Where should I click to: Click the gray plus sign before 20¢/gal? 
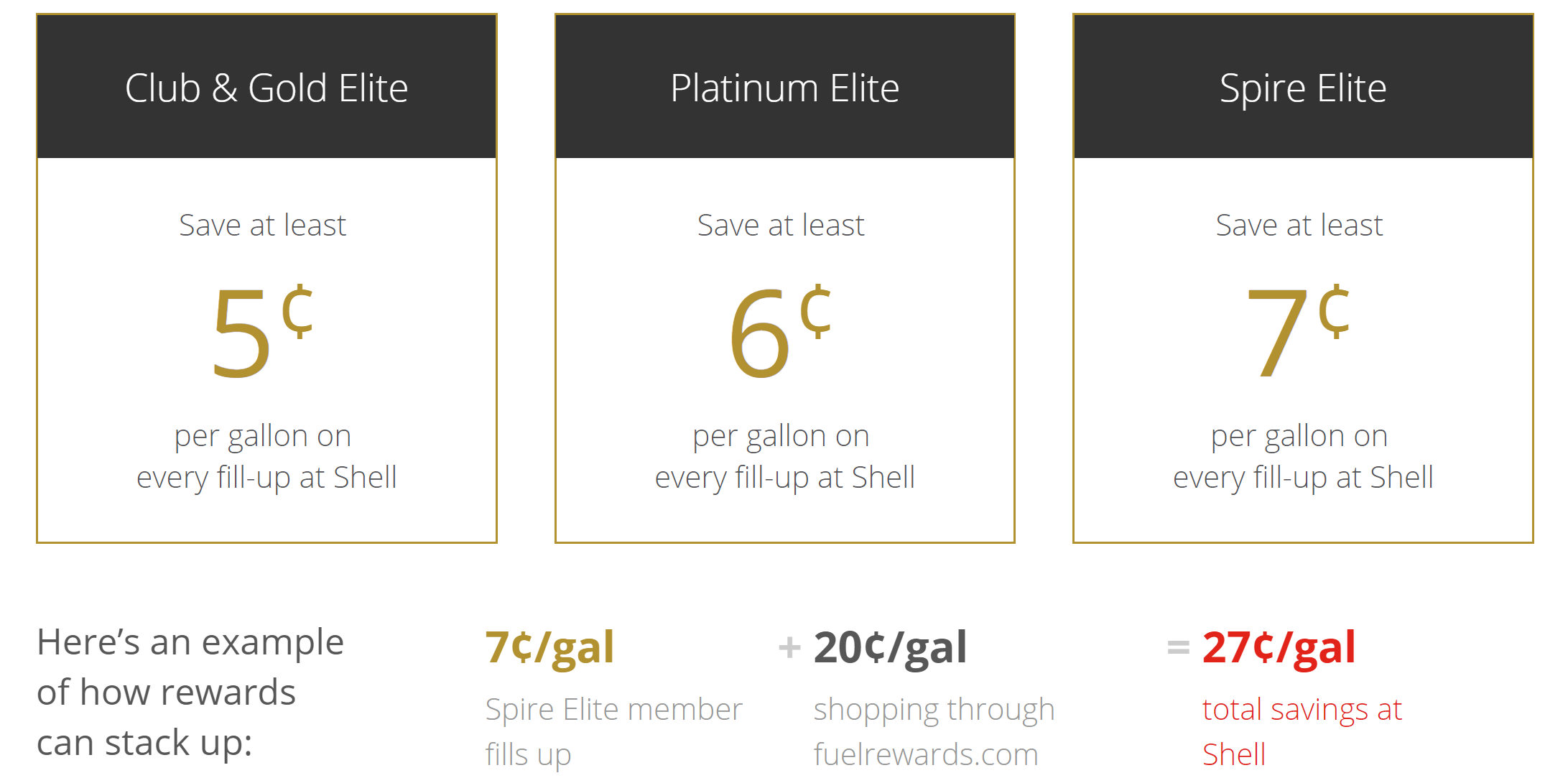[x=789, y=647]
